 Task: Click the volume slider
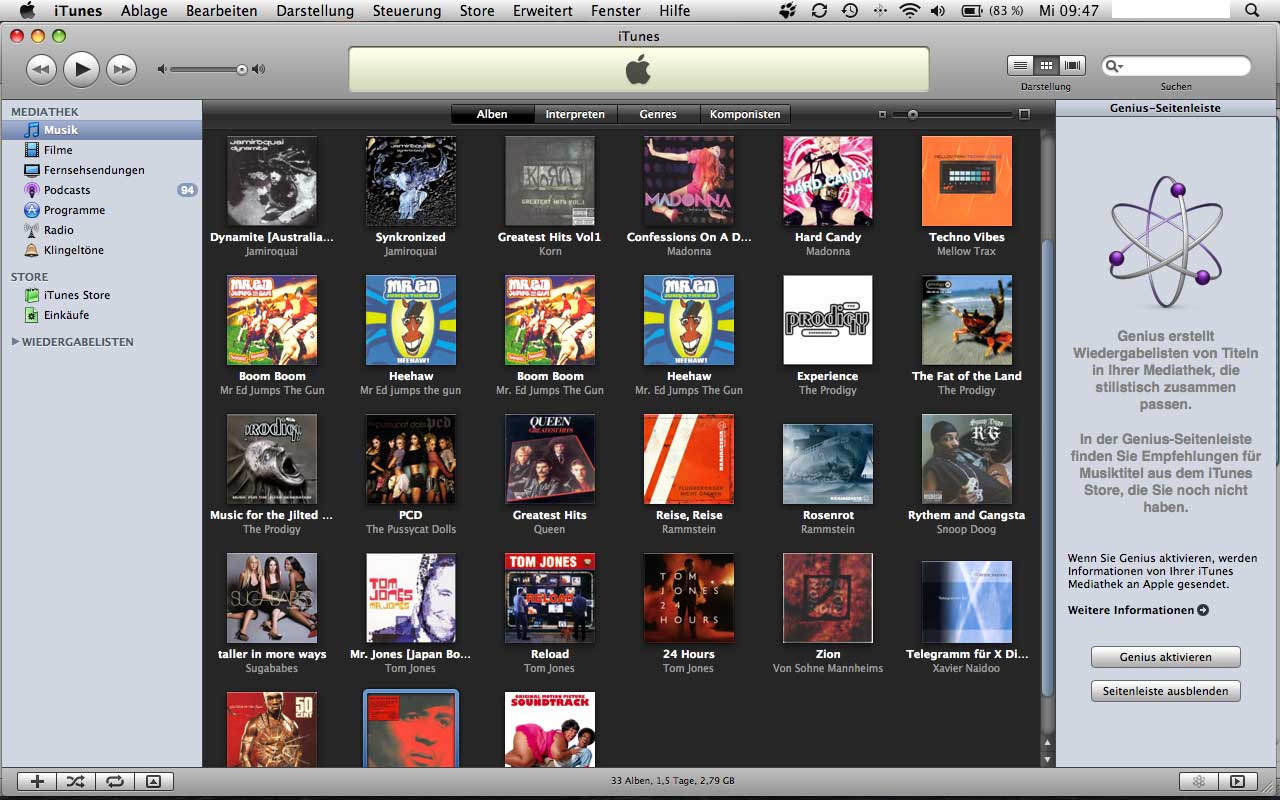point(207,69)
